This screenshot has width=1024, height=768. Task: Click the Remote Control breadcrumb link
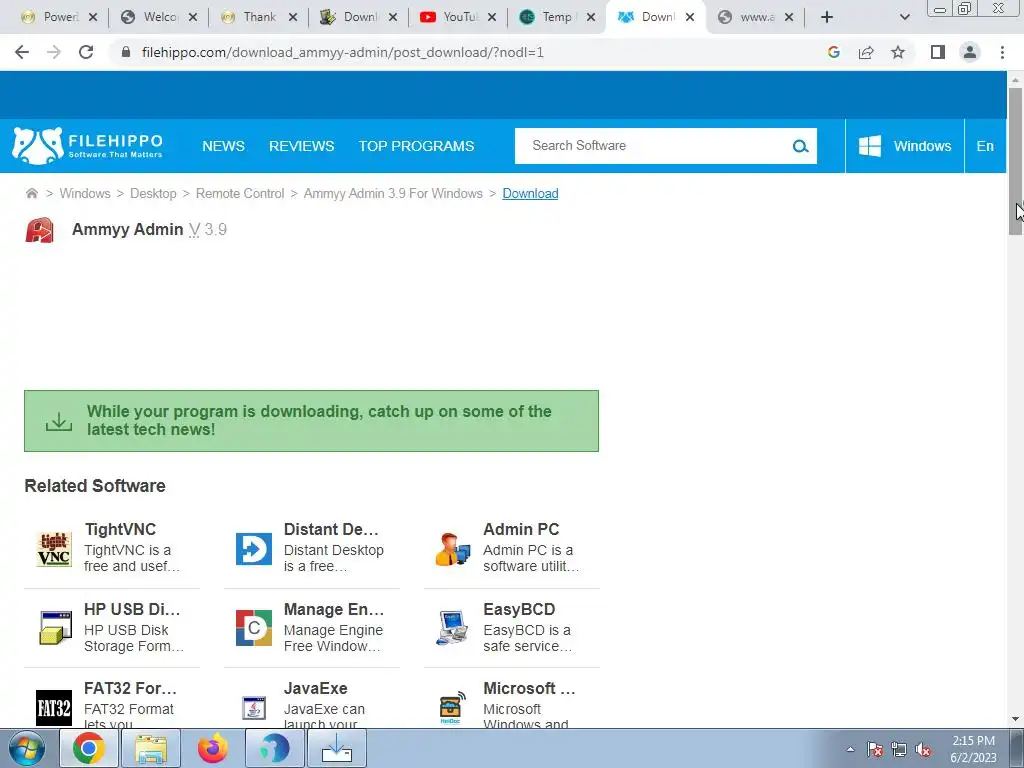(x=240, y=193)
